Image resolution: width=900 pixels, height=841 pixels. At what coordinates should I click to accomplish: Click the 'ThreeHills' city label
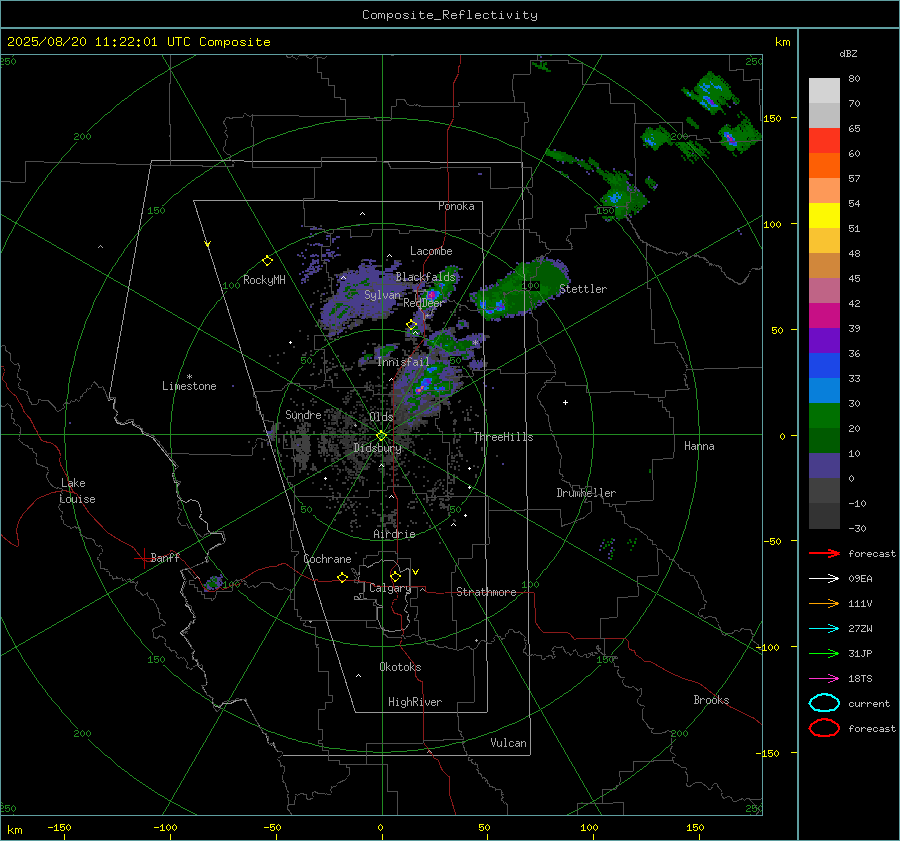[503, 437]
